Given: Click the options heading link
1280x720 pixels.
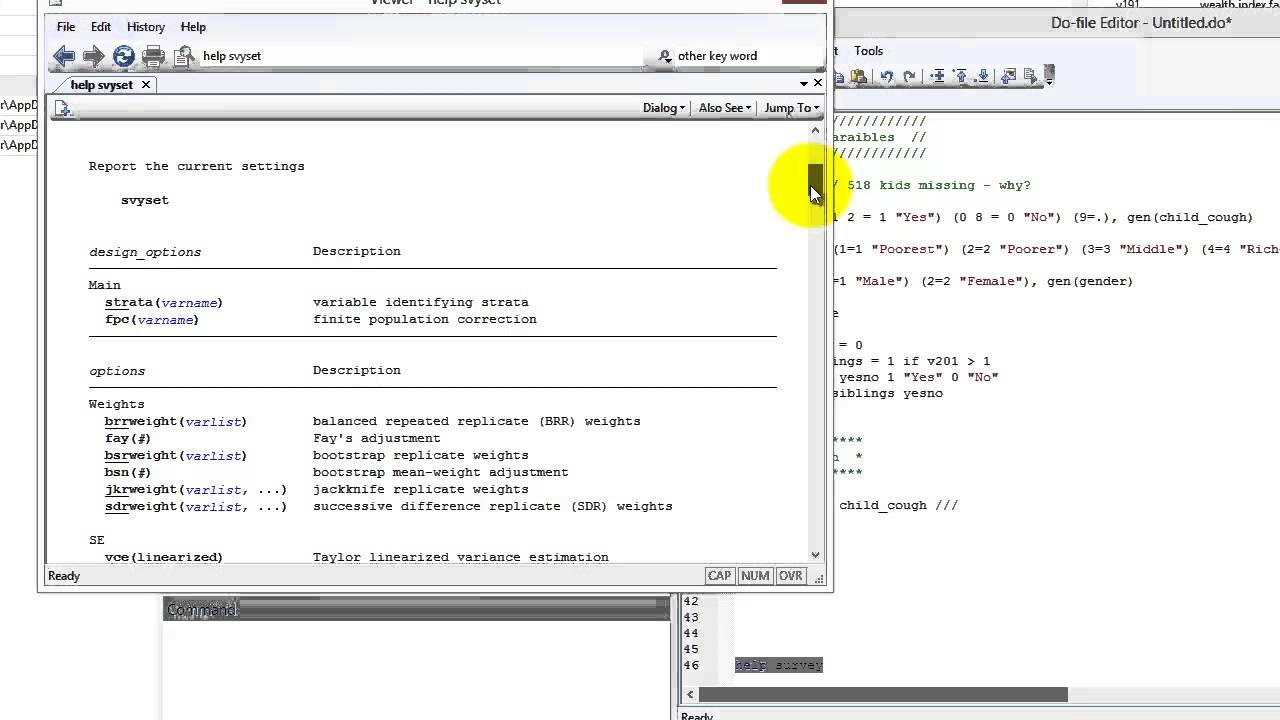Looking at the screenshot, I should [117, 371].
